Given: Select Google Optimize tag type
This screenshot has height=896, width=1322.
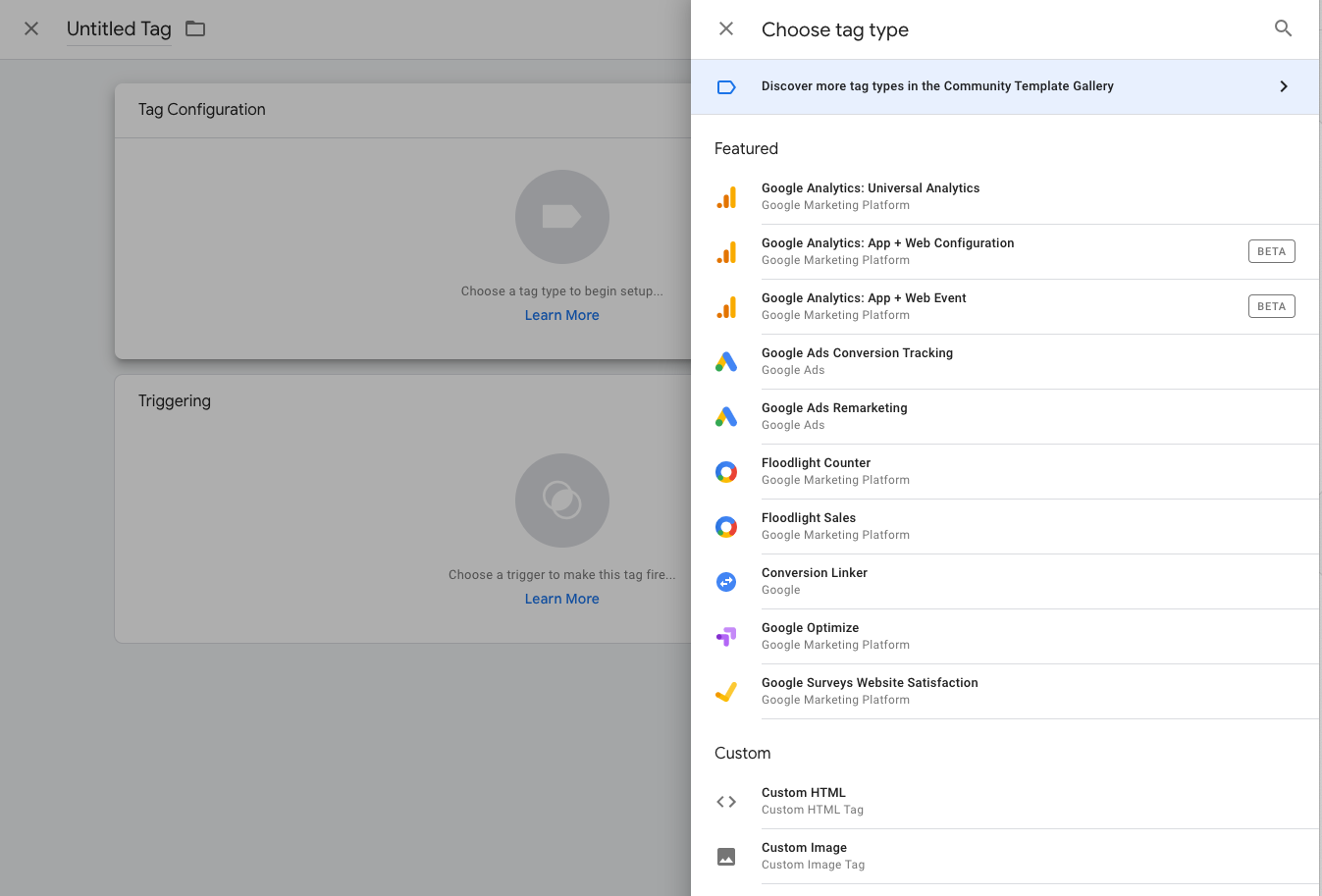Looking at the screenshot, I should [x=1005, y=637].
